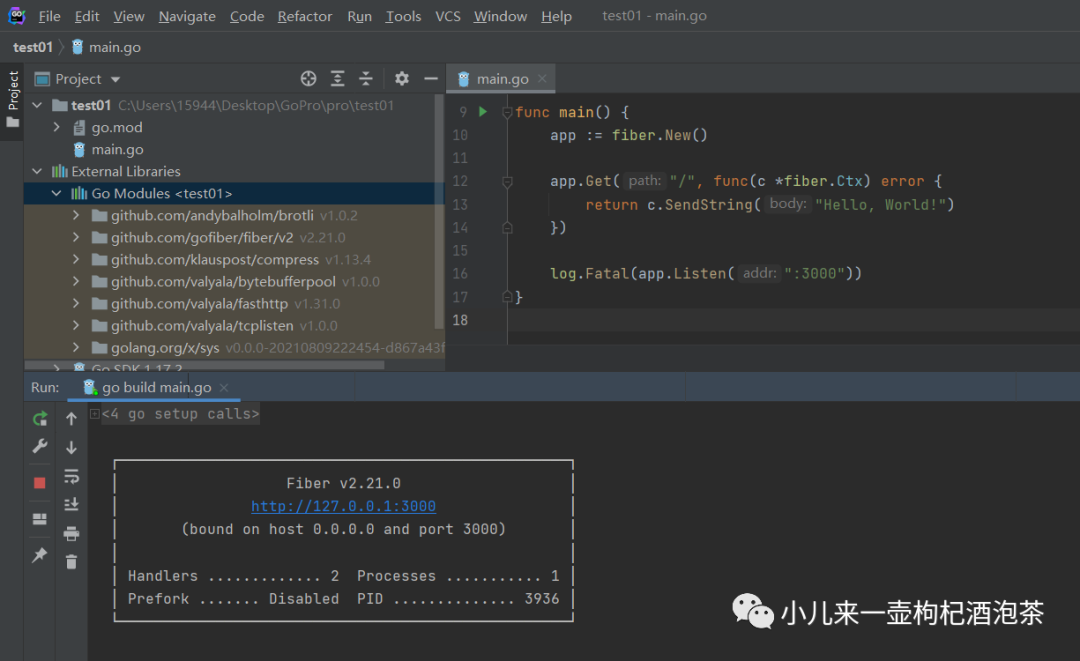This screenshot has width=1080, height=661.
Task: Toggle soft-wrap in Run console
Action: [x=71, y=476]
